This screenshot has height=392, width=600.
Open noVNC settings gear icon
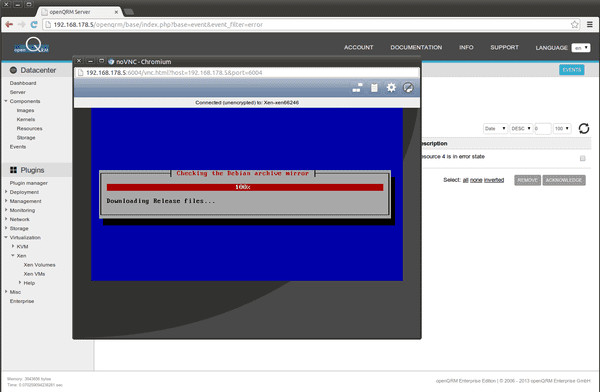point(391,88)
